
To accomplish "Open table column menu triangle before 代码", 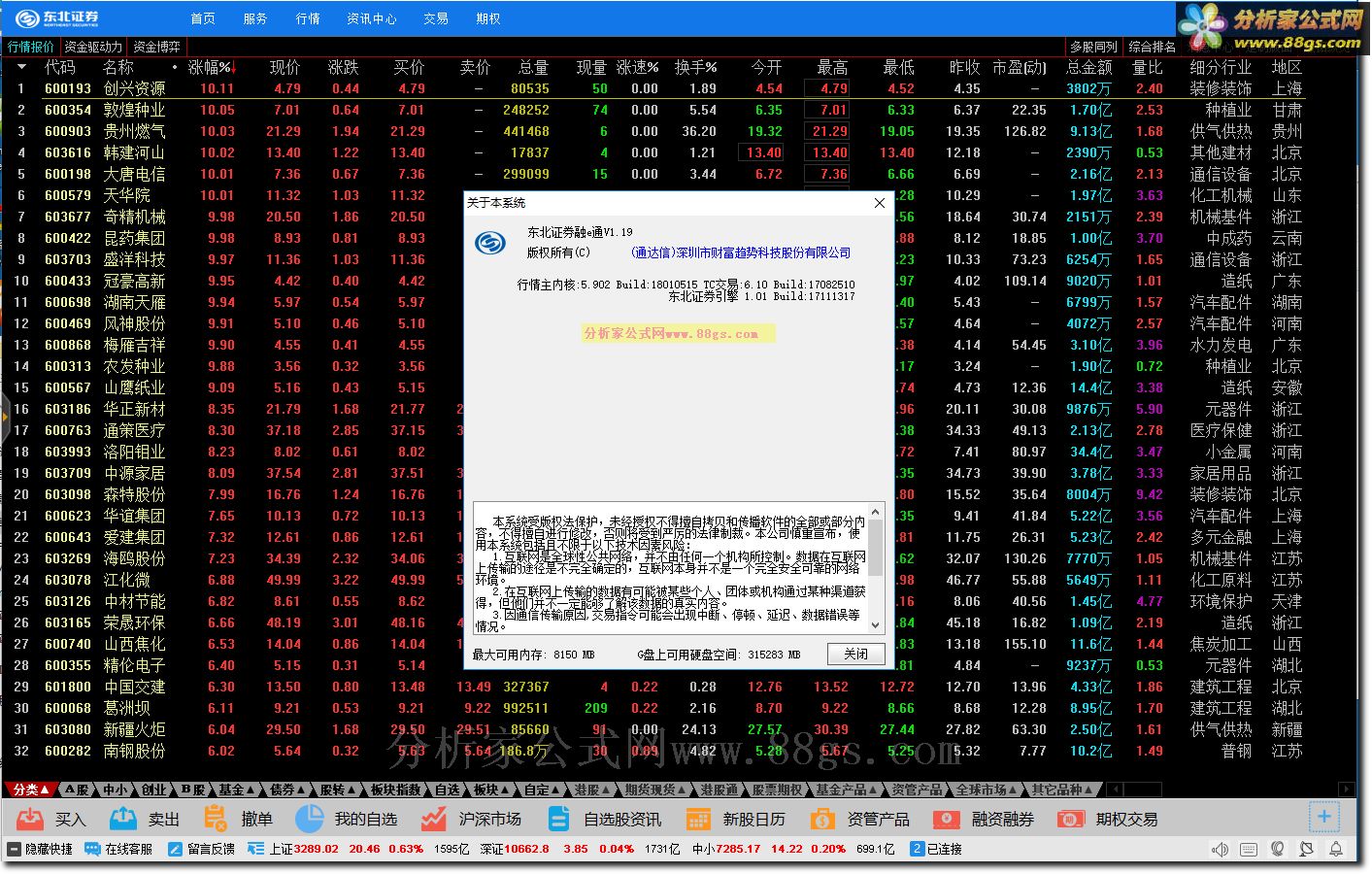I will click(x=21, y=67).
